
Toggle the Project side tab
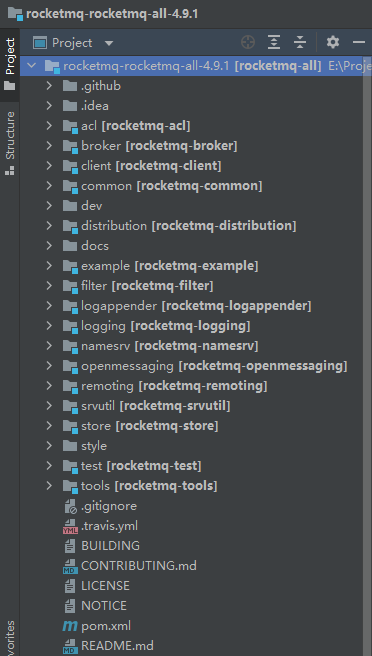pyautogui.click(x=10, y=64)
